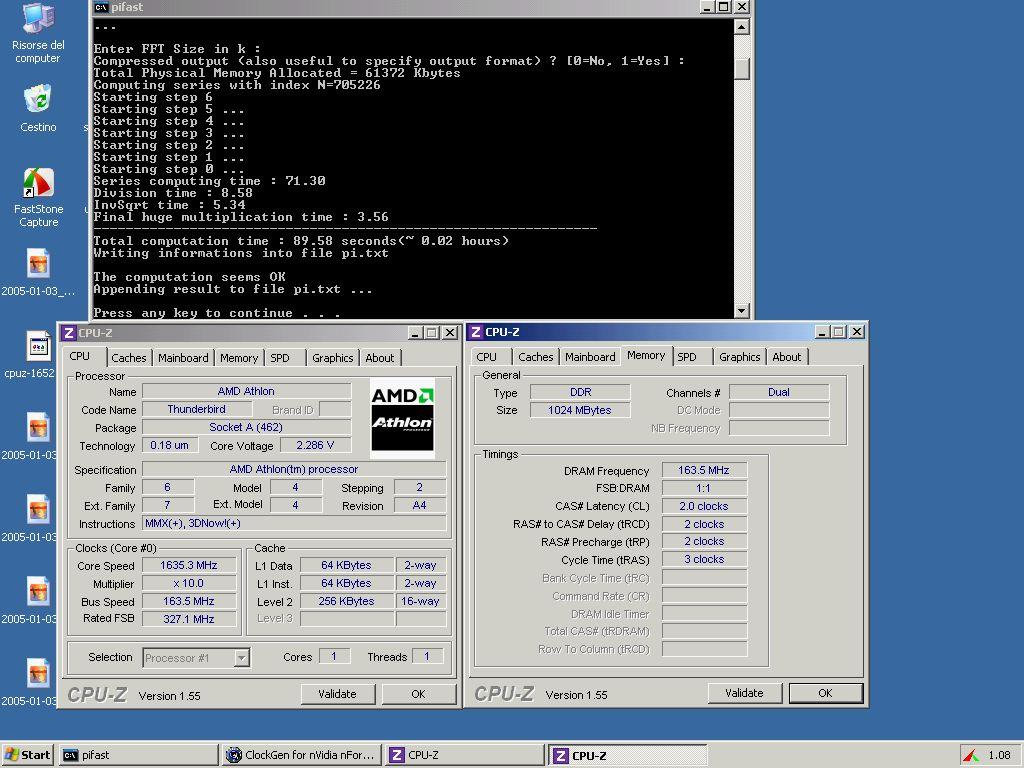This screenshot has height=768, width=1024.
Task: Click OK in the right CPU-Z window
Action: 825,693
